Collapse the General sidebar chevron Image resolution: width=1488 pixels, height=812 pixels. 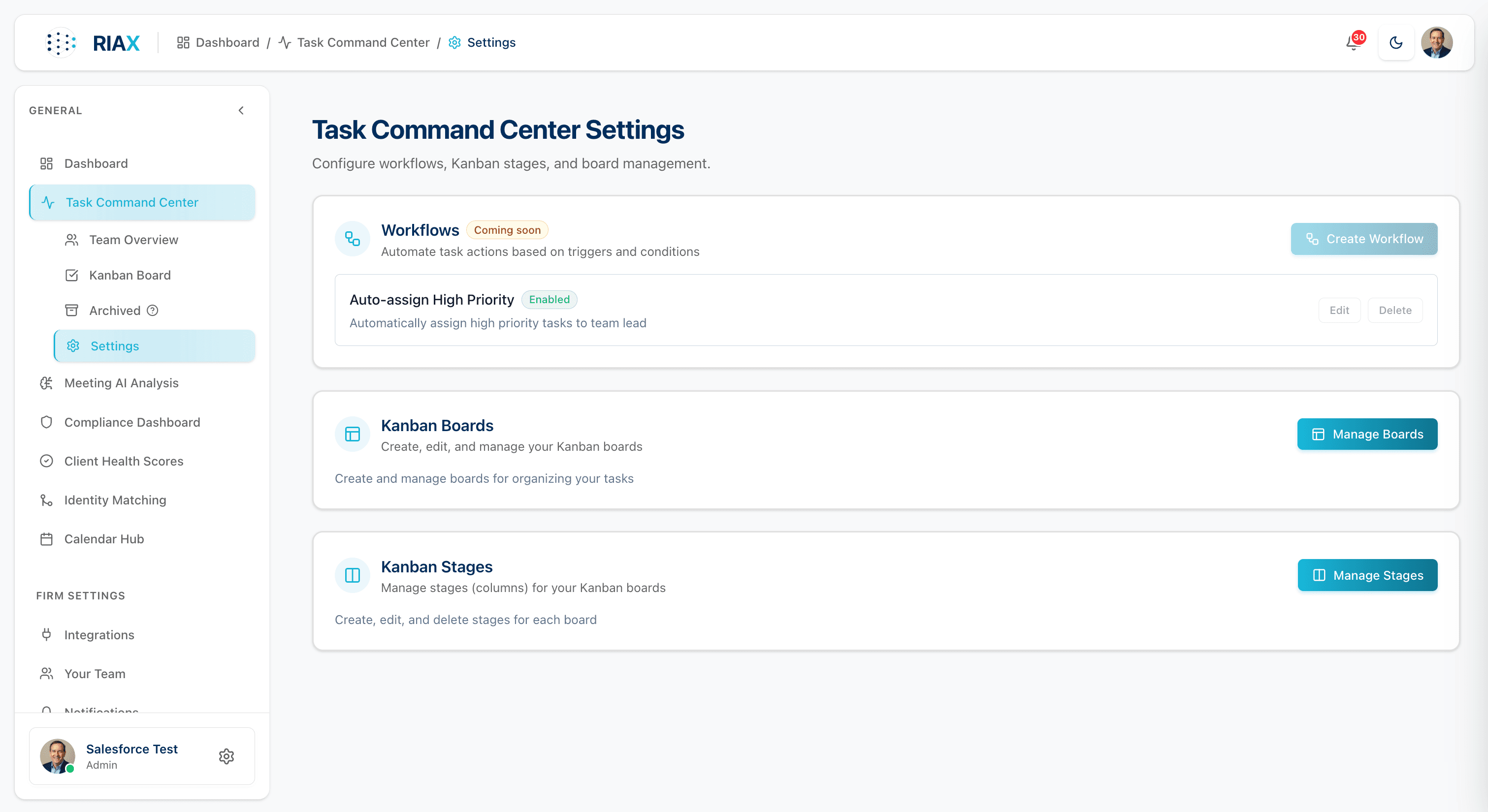[x=241, y=110]
